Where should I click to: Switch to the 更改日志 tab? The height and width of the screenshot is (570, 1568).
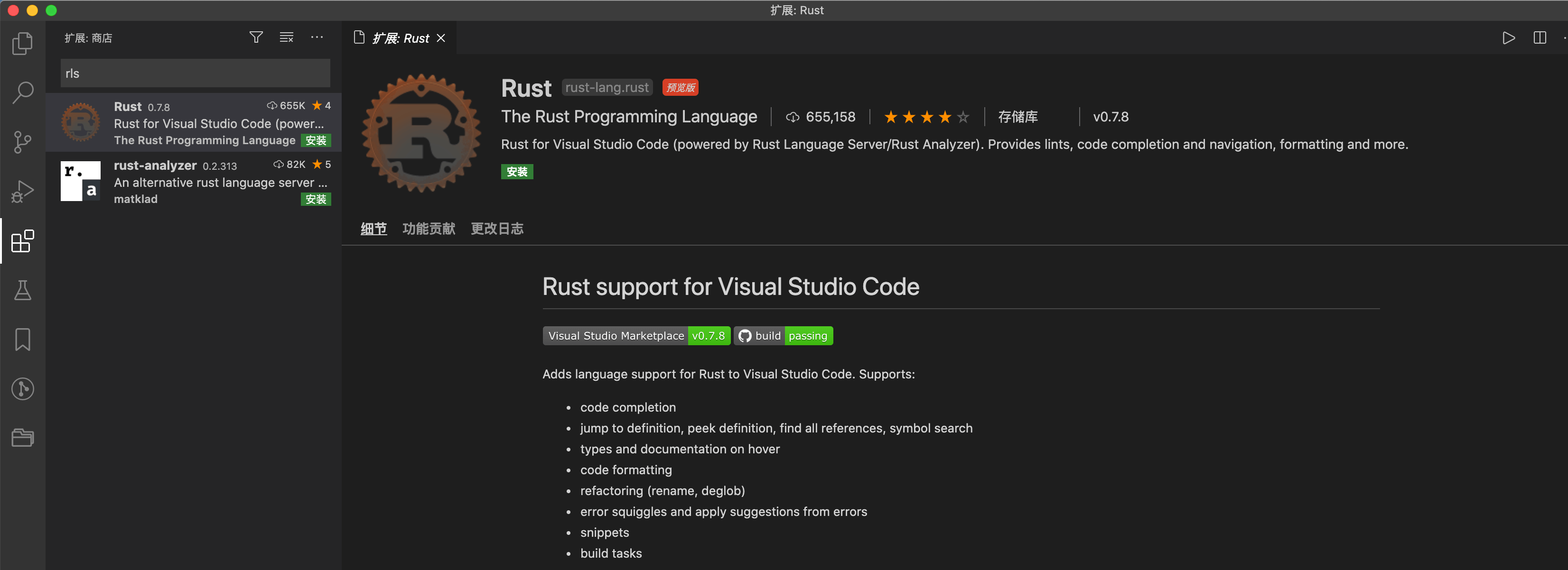click(497, 229)
